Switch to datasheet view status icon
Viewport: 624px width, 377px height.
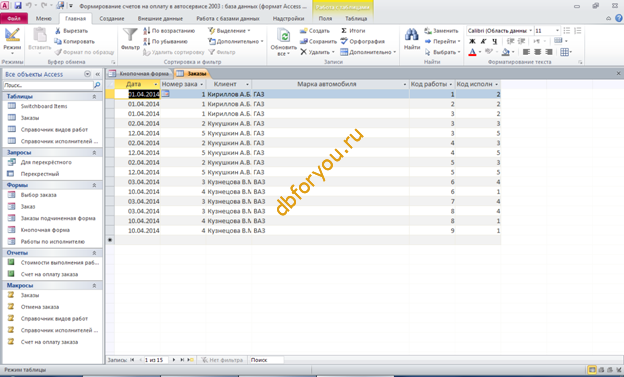point(592,370)
